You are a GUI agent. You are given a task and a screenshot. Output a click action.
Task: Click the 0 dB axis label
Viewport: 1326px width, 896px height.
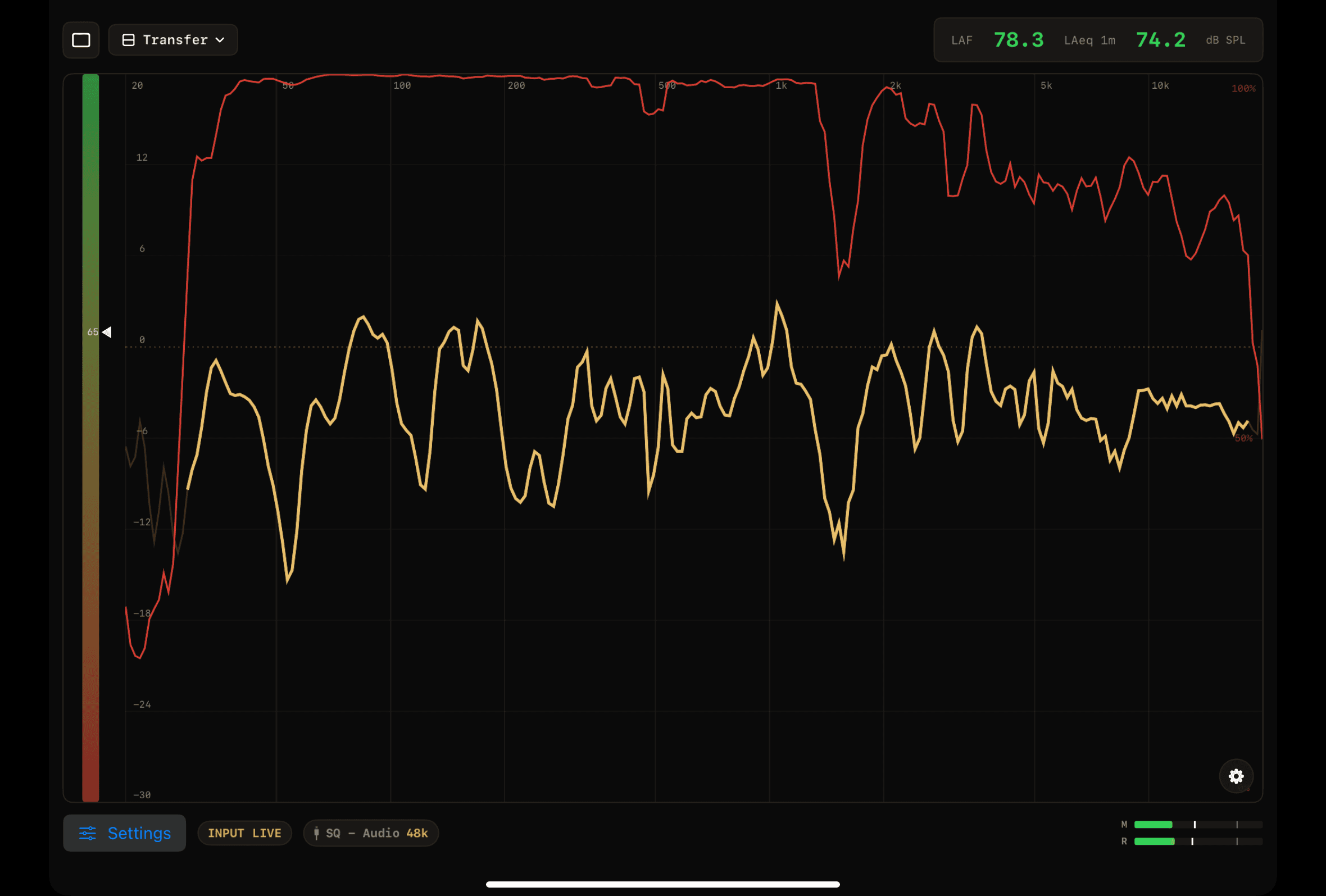tap(142, 340)
